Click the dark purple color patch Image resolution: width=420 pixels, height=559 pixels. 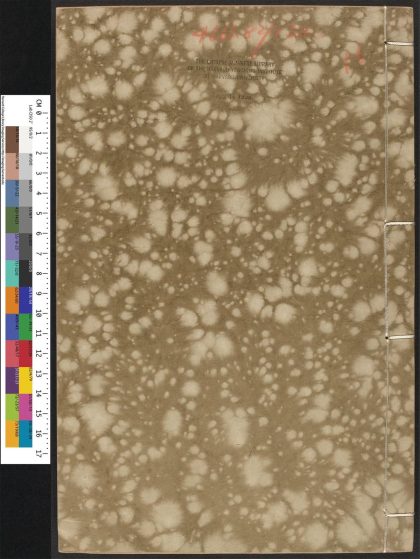[12, 381]
